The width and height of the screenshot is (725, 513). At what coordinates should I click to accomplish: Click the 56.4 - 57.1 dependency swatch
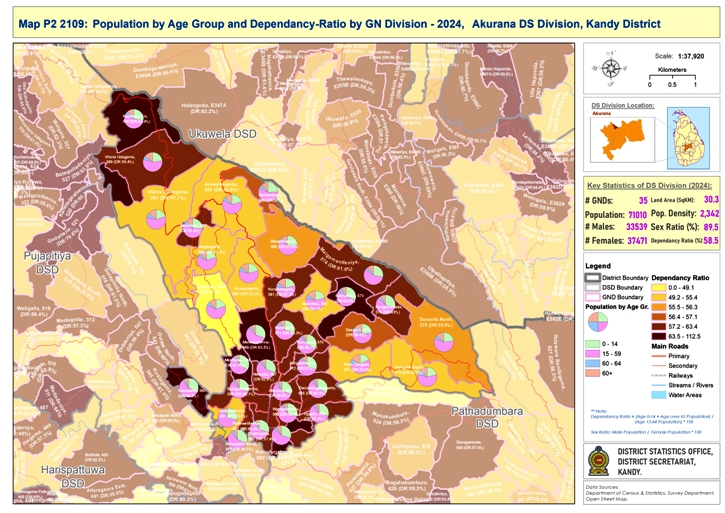coord(658,317)
